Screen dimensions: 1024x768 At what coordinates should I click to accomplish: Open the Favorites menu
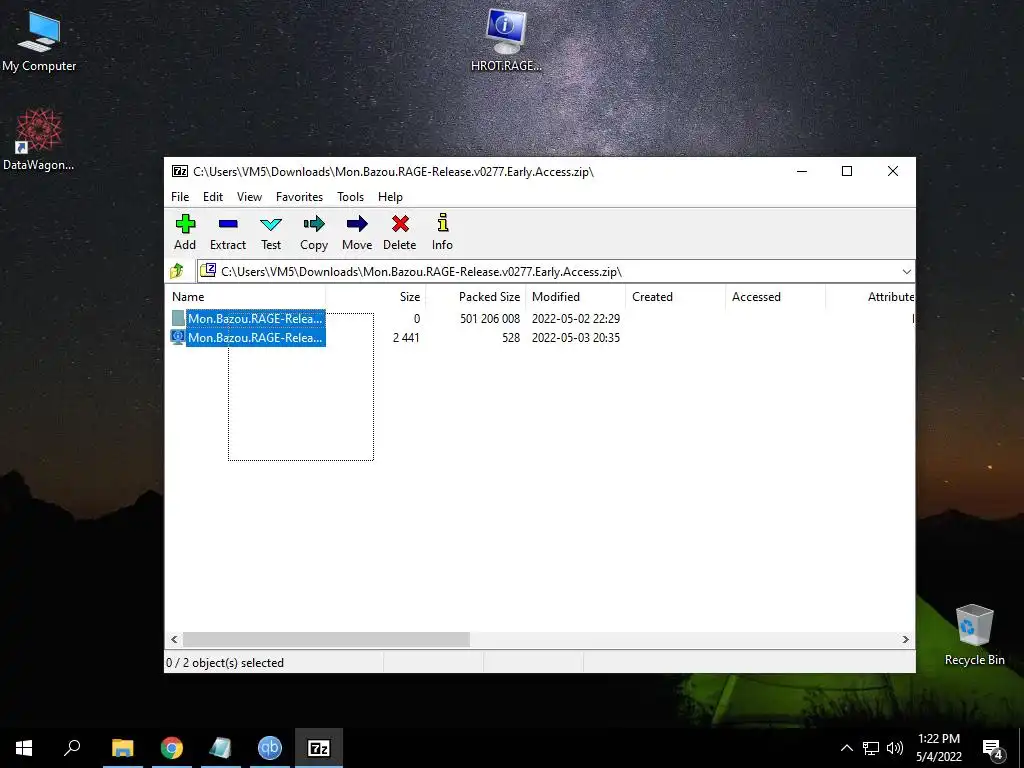point(299,197)
